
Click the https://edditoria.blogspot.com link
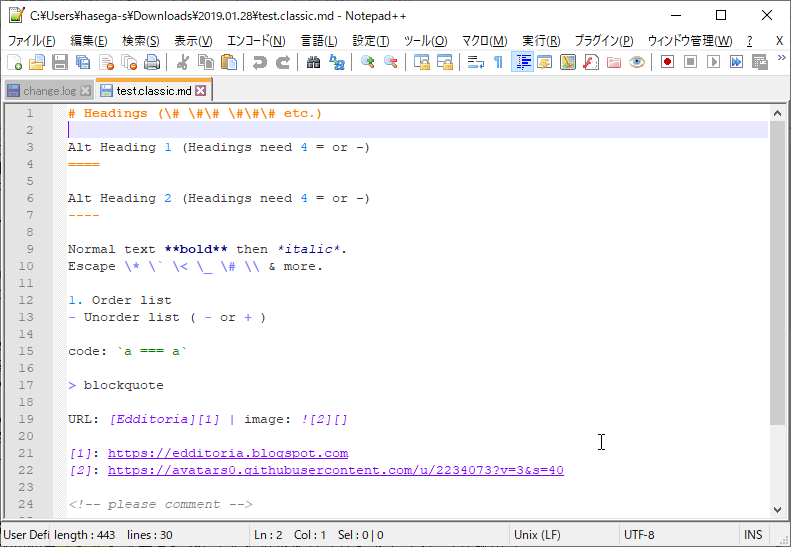pos(228,453)
